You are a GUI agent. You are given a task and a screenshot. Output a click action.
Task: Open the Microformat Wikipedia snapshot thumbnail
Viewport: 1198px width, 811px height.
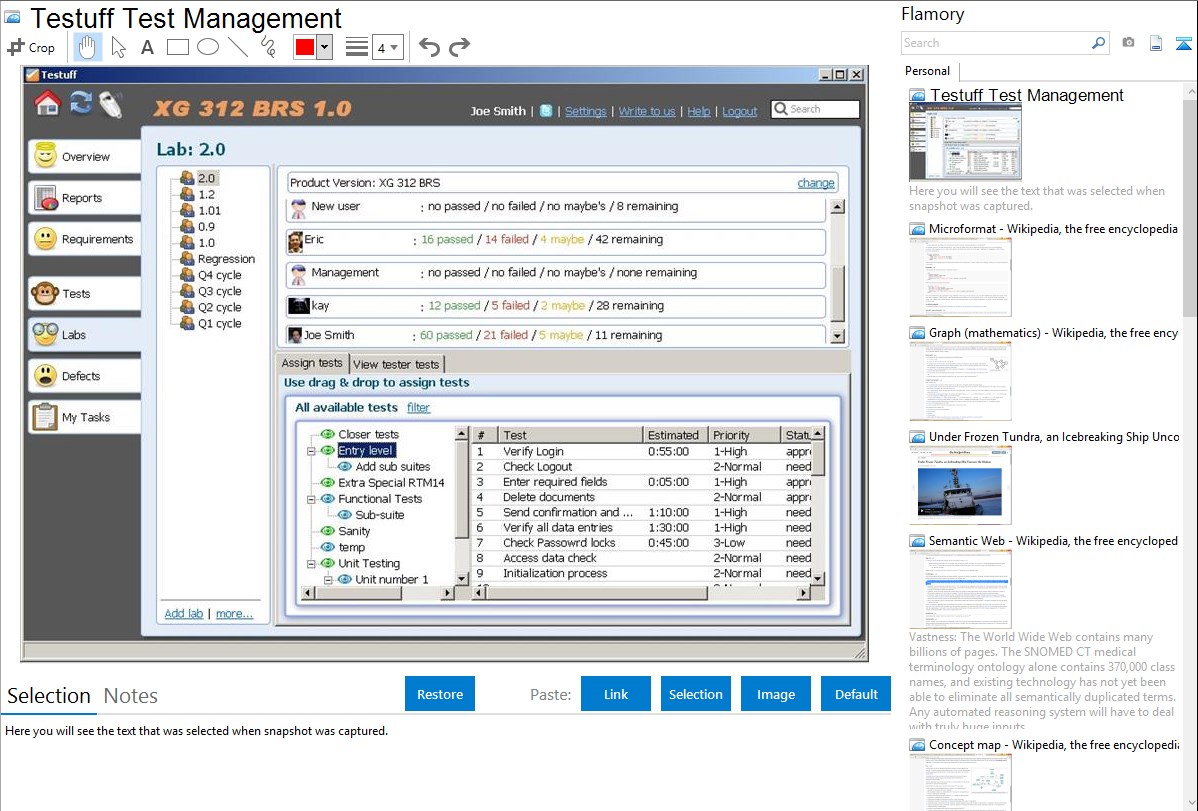(960, 277)
